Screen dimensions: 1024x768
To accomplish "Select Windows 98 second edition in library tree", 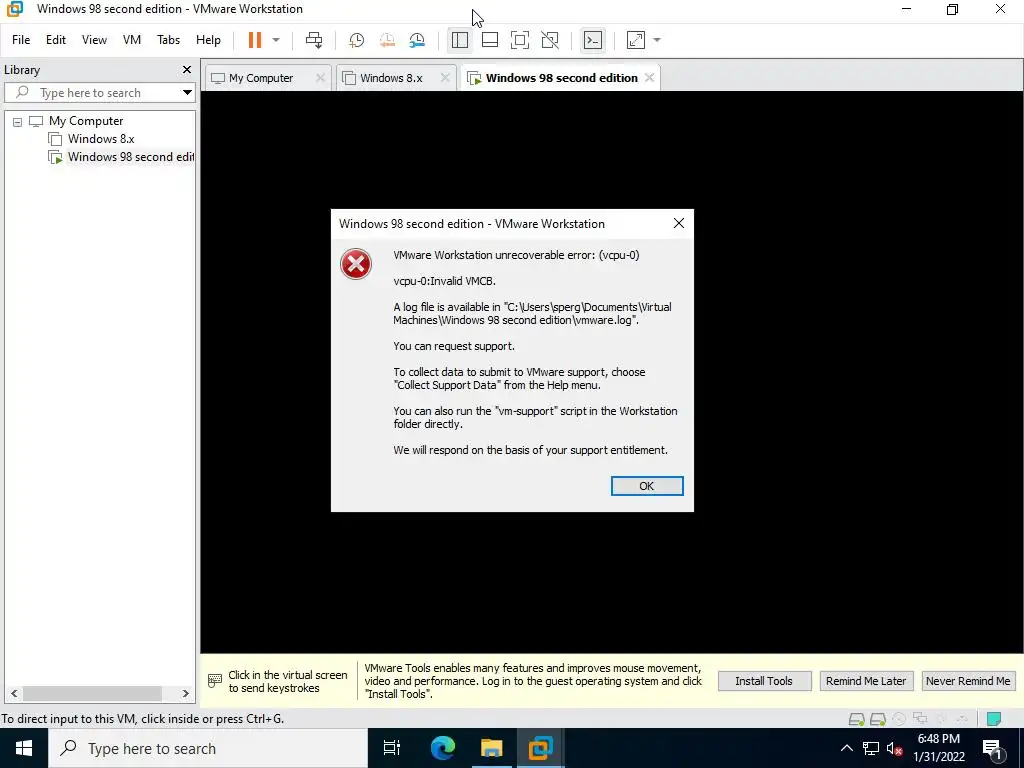I will [131, 157].
